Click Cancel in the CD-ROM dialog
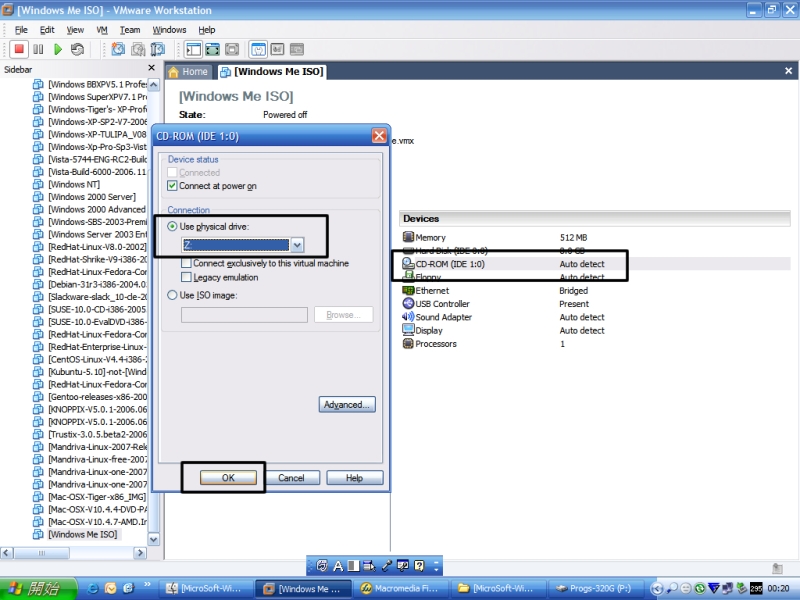 pyautogui.click(x=291, y=478)
